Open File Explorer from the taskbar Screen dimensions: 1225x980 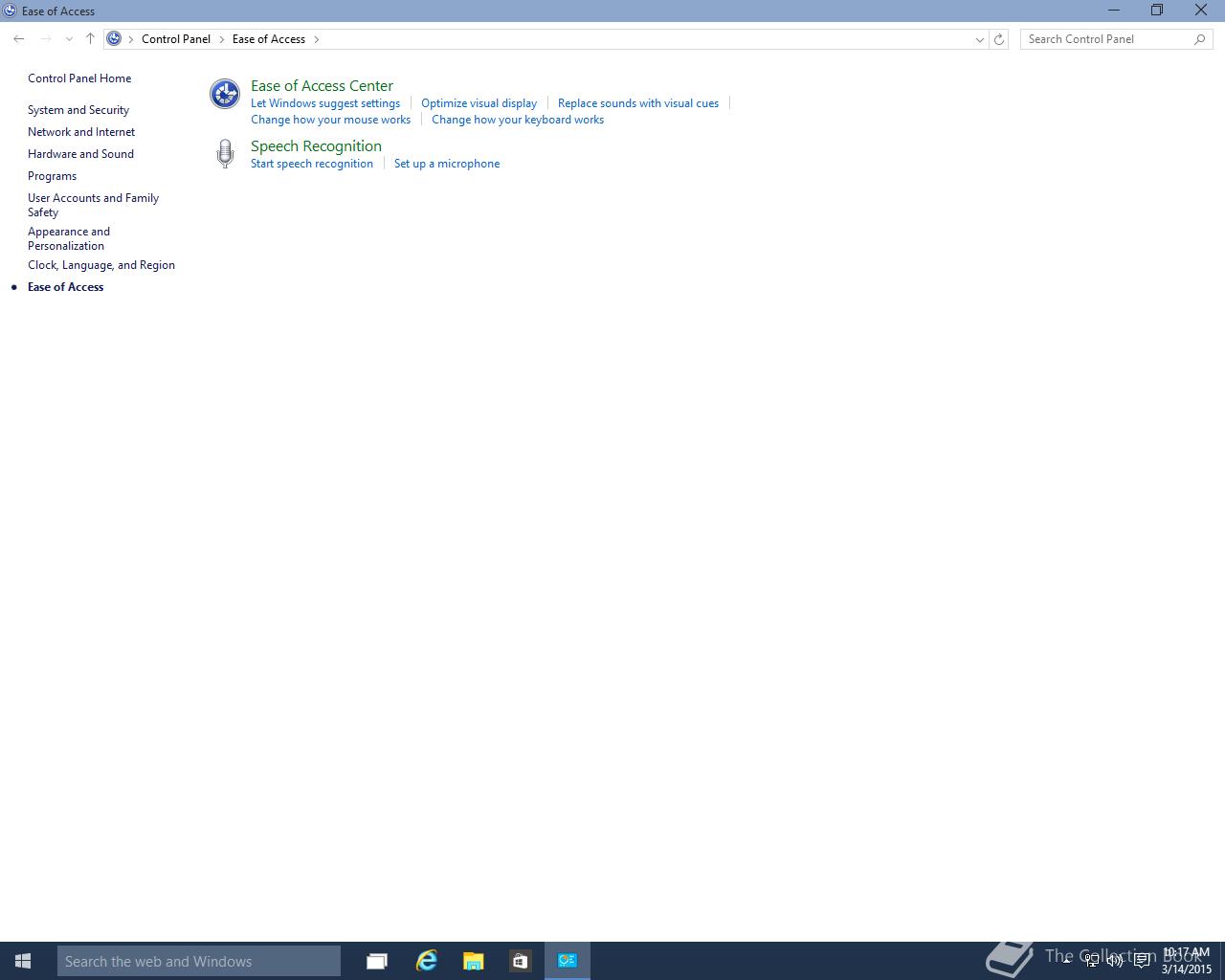click(474, 961)
